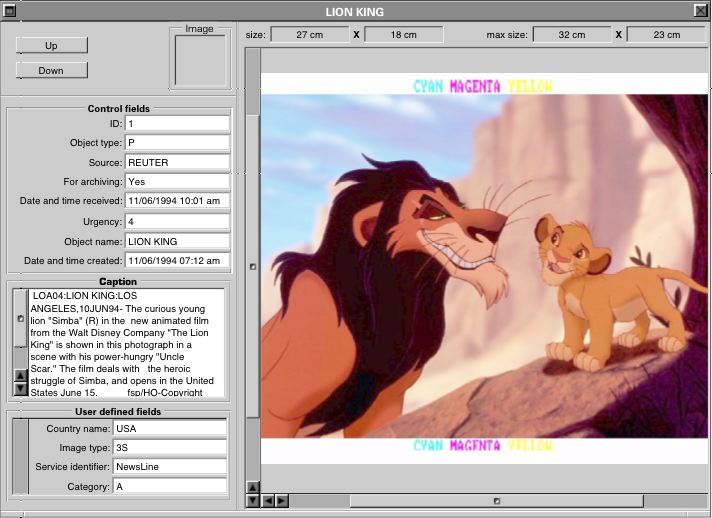Click the max size: label
Viewport: 712px width, 518px height.
click(507, 35)
